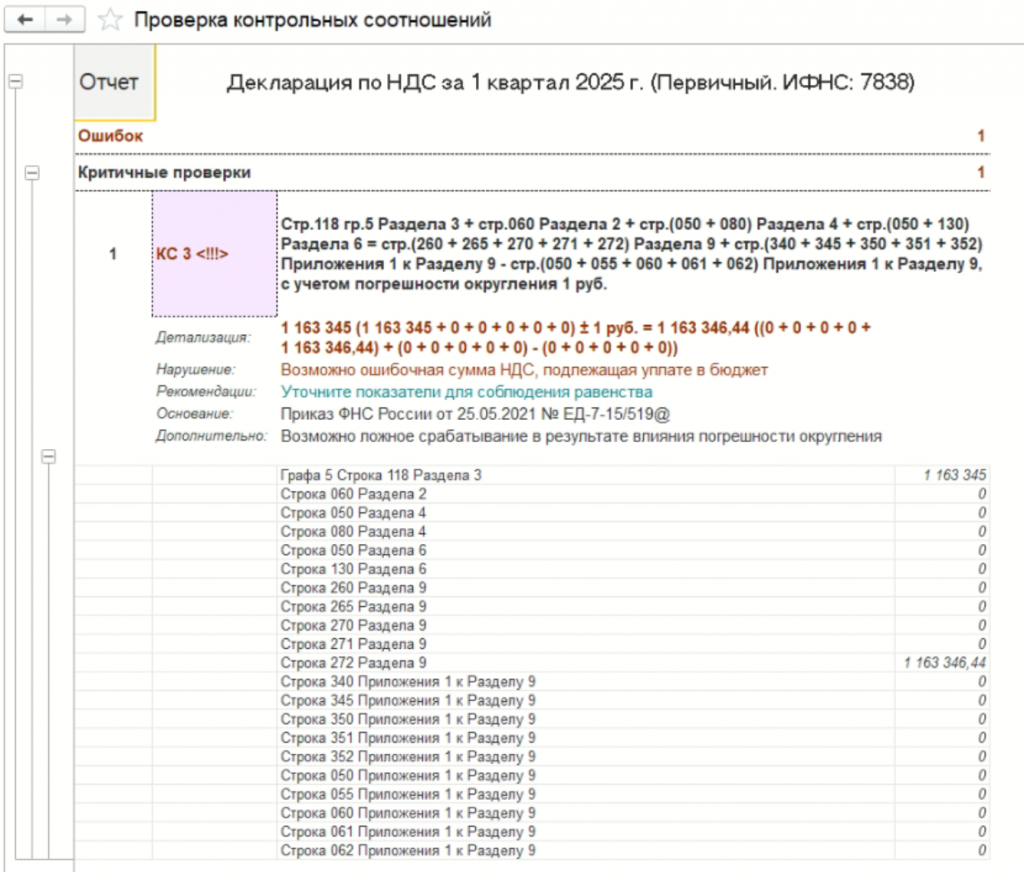Collapse the row details group for КС 3
1024x872 pixels.
[x=48, y=456]
